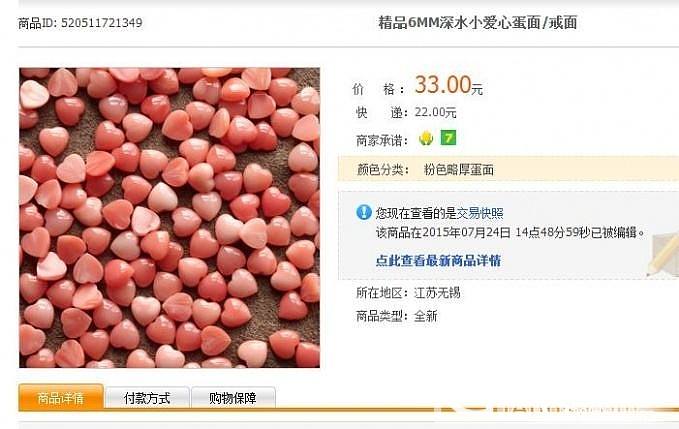This screenshot has height=429, width=679.
Task: Click the edit timestamp 2015年07月24日 text
Action: point(466,233)
